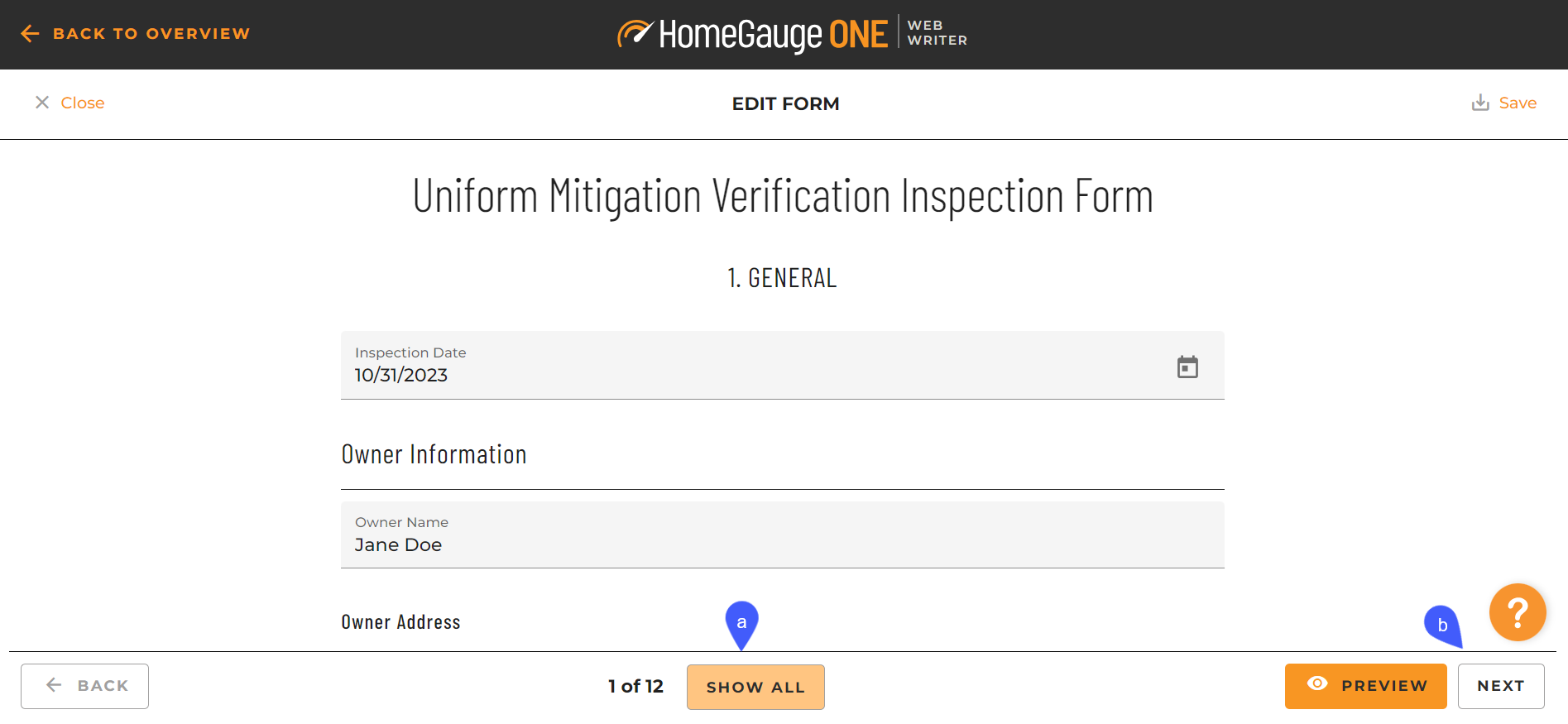The height and width of the screenshot is (724, 1568).
Task: Go to the next form page
Action: click(1501, 686)
